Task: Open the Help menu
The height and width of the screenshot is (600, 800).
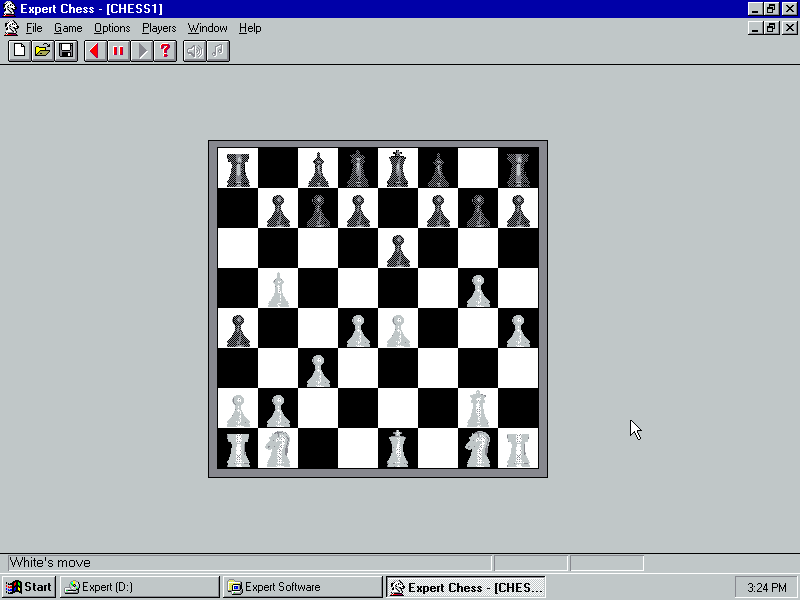Action: [250, 28]
